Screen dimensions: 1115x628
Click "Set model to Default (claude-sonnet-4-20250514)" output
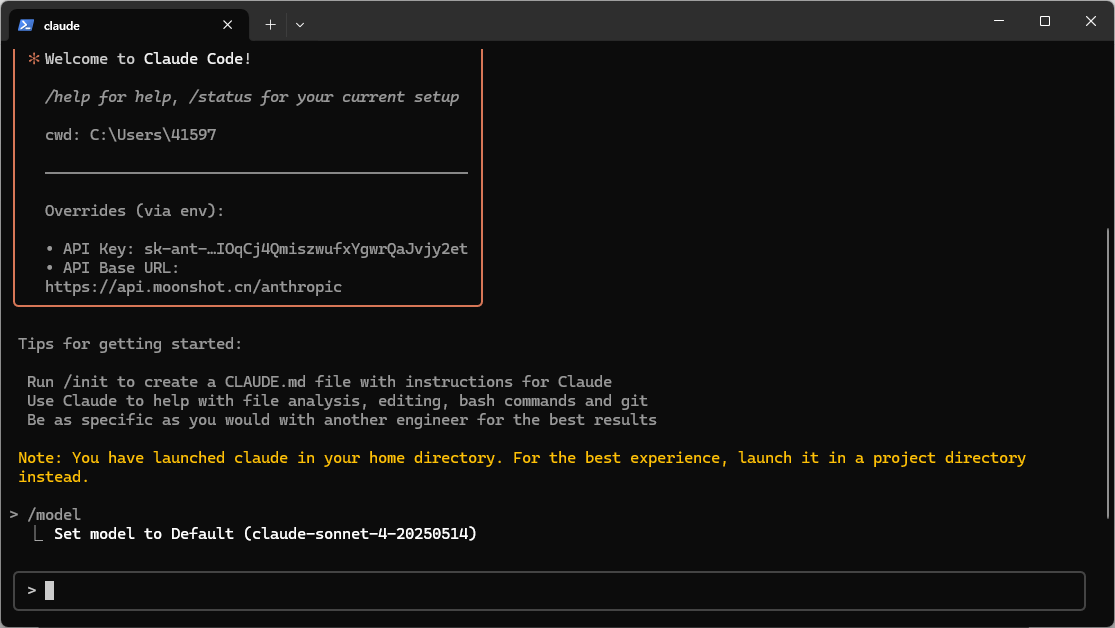click(x=265, y=534)
